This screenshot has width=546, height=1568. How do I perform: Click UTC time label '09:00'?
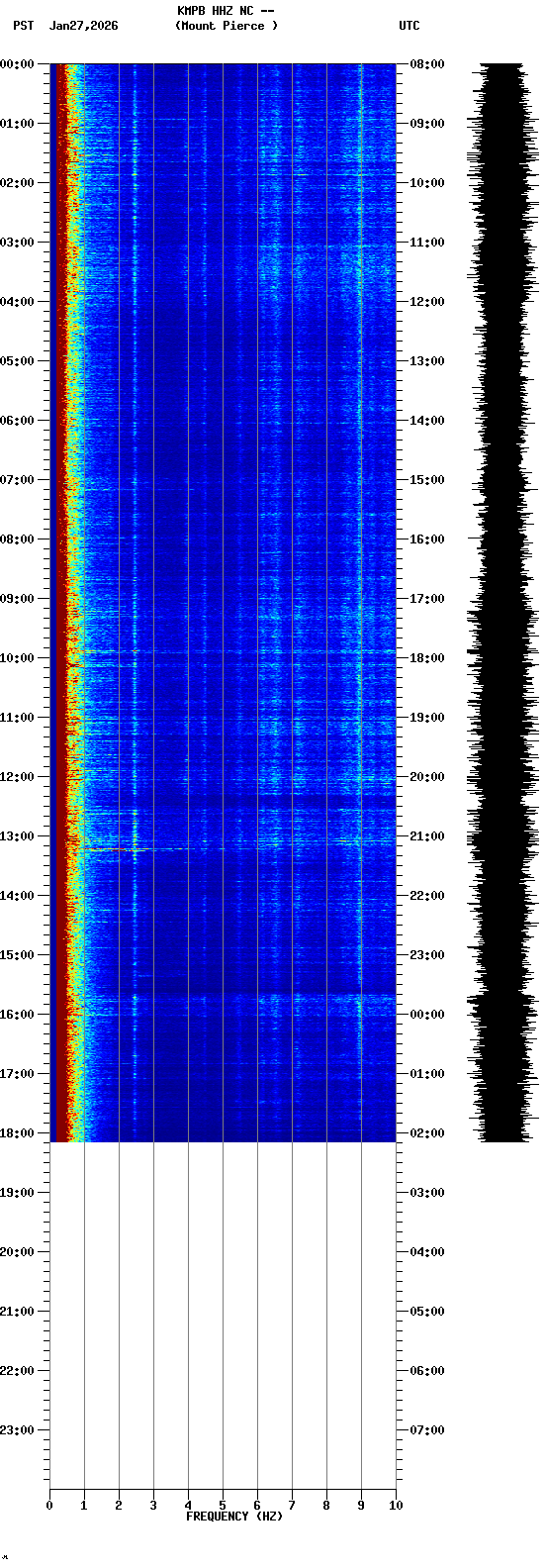tap(427, 124)
